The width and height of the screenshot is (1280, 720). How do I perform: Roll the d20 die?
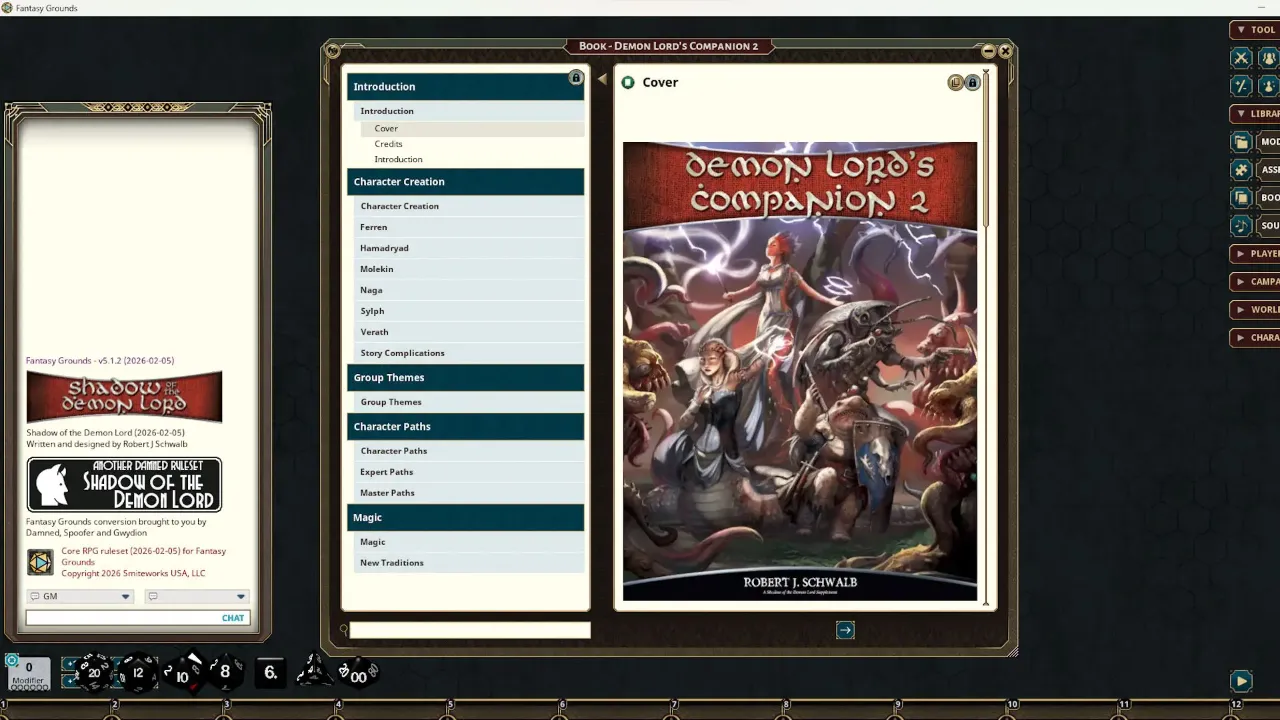[94, 672]
